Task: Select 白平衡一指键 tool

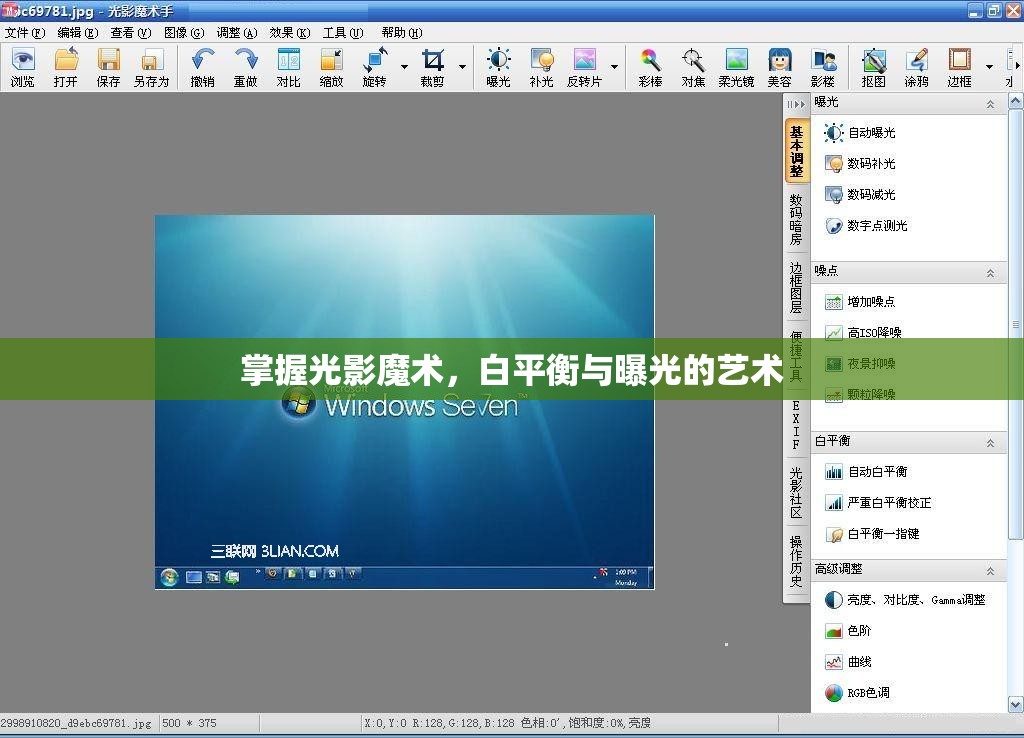Action: pyautogui.click(x=872, y=534)
